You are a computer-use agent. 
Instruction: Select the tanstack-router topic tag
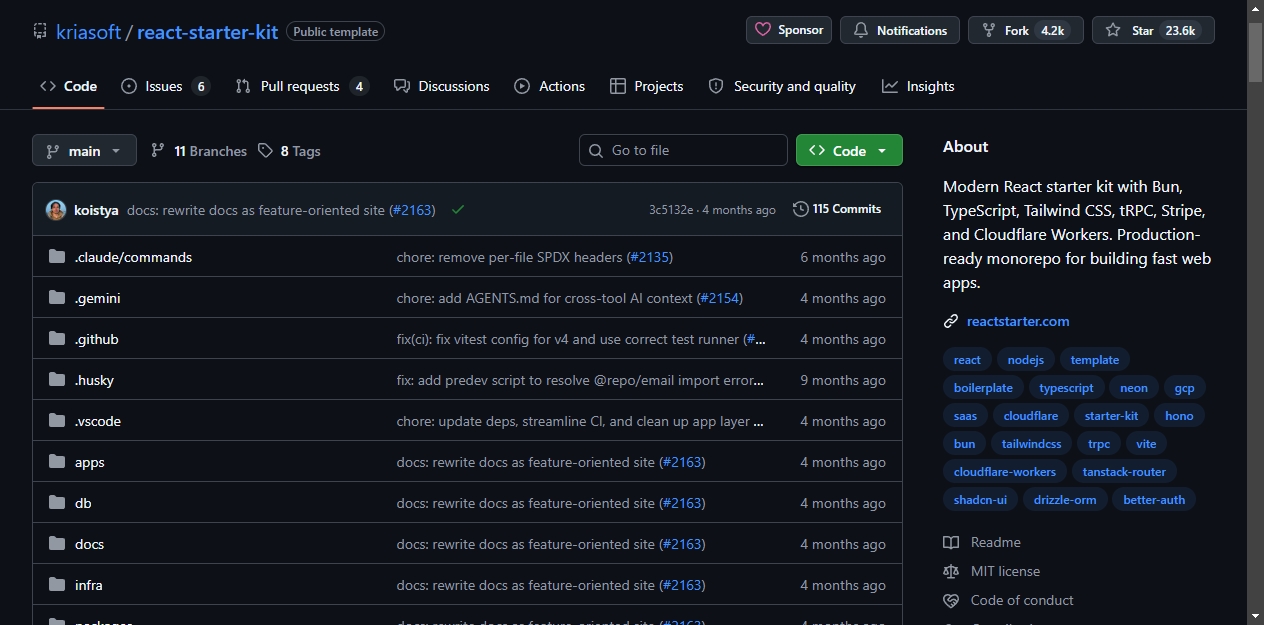(x=1124, y=472)
